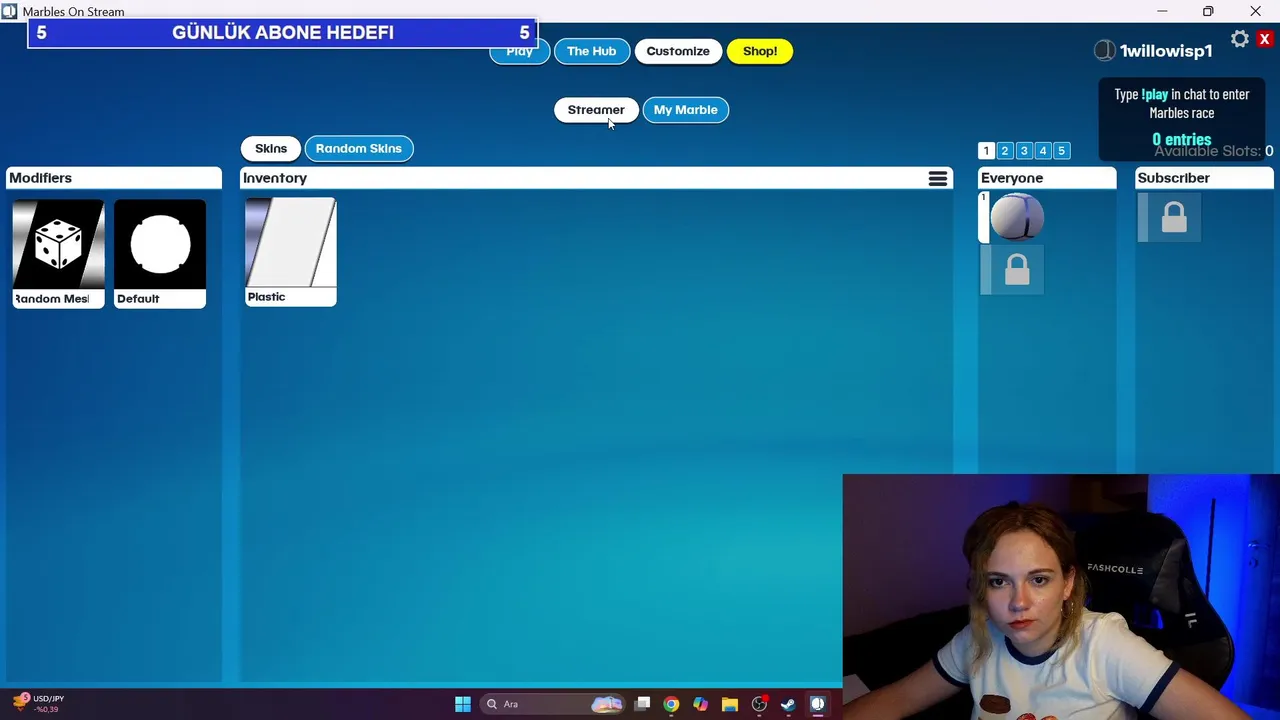This screenshot has height=720, width=1280.
Task: Click the 0 entries counter
Action: [x=1181, y=140]
